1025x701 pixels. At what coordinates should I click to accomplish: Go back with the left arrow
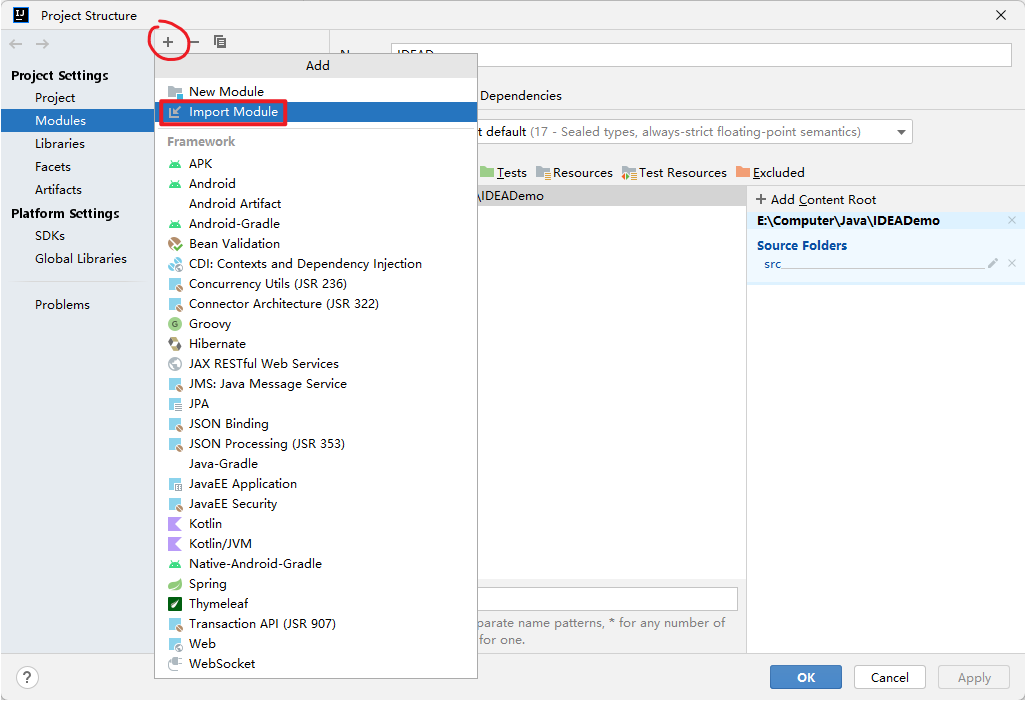[x=16, y=44]
